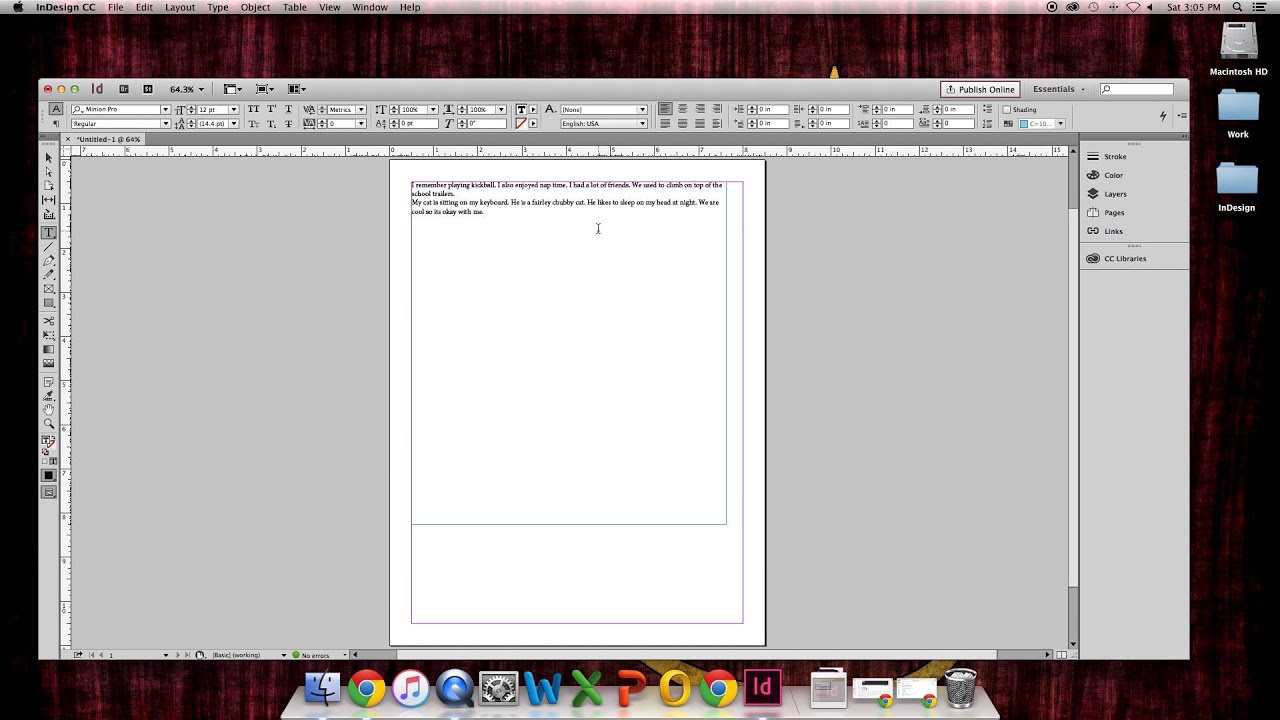The image size is (1280, 720).
Task: Open the English: USA language dropdown
Action: coord(642,123)
